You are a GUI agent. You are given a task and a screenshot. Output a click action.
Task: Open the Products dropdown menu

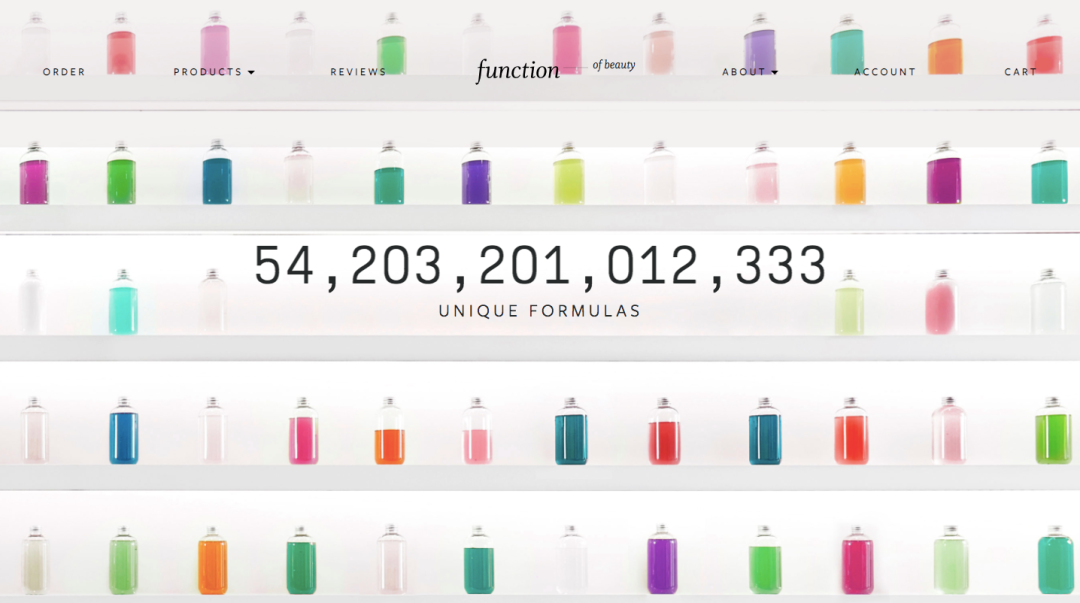point(214,72)
